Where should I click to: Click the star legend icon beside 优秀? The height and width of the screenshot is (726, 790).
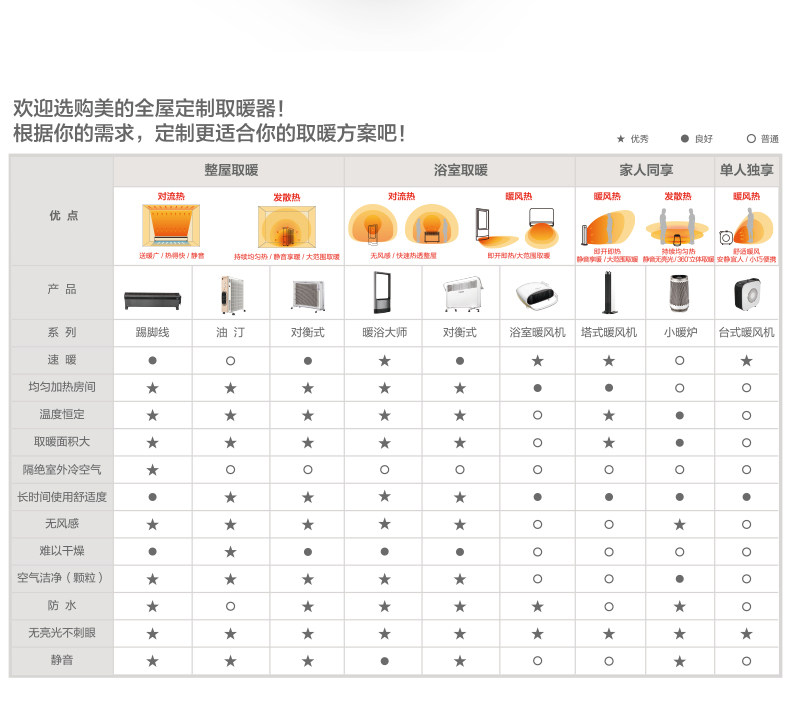click(621, 139)
